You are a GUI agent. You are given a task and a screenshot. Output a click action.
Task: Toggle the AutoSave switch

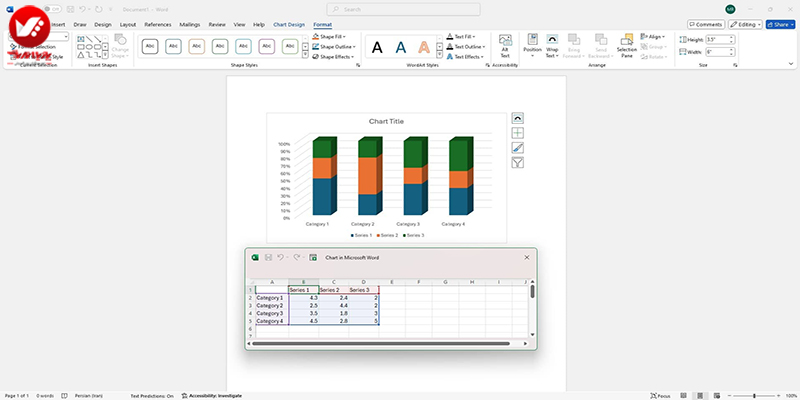(52, 9)
